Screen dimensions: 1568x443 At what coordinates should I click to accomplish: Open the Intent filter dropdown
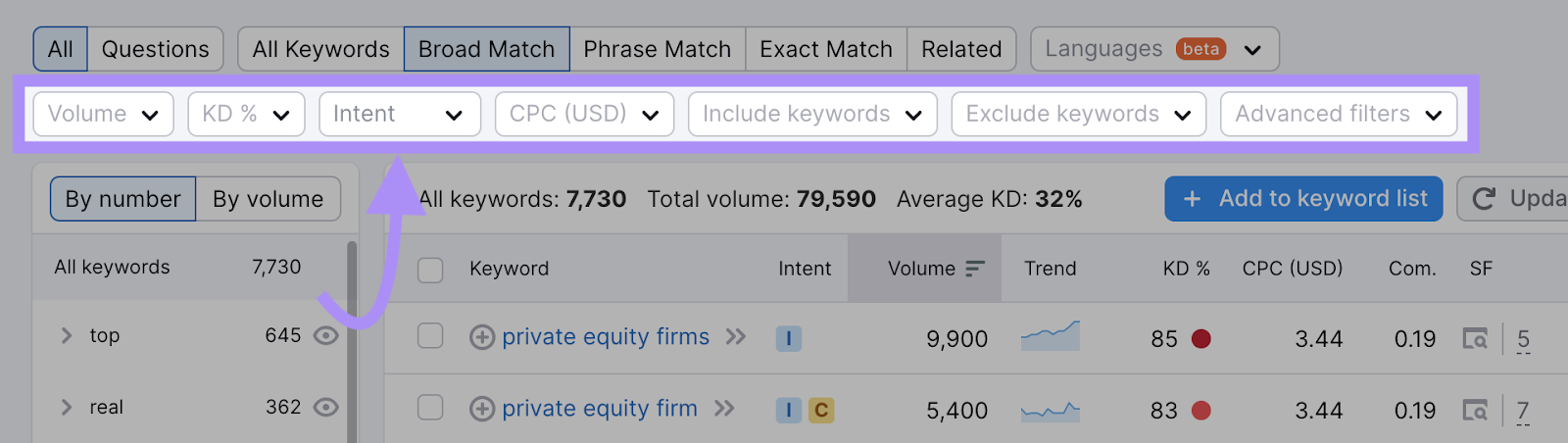click(399, 115)
